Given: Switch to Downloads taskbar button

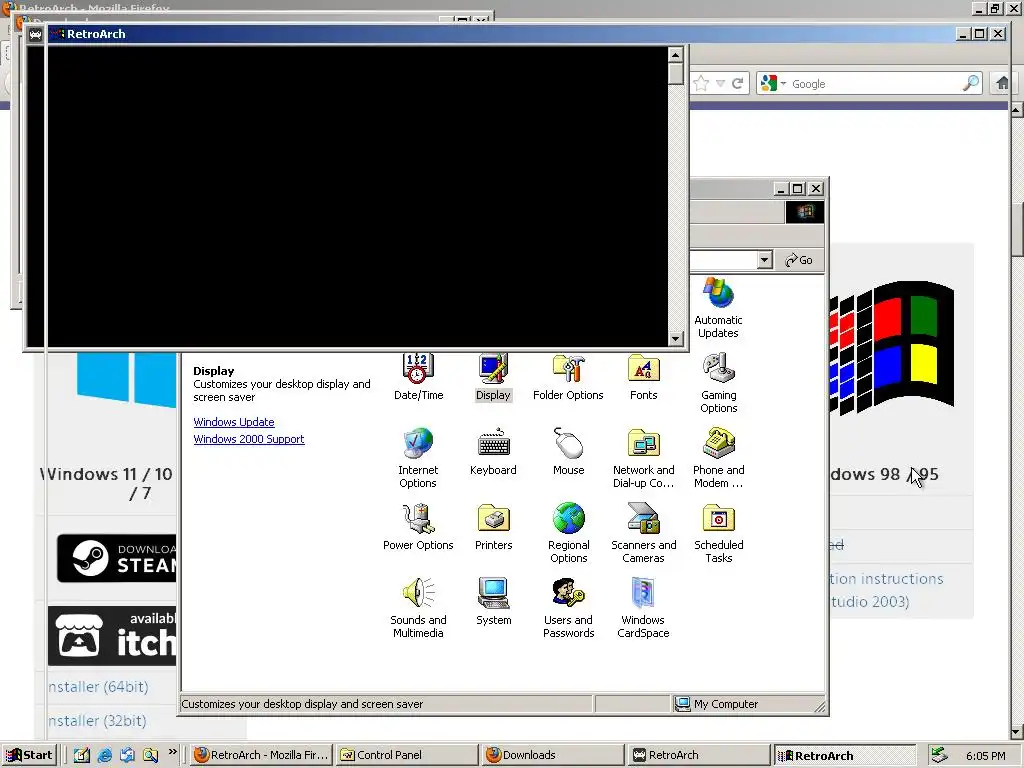Looking at the screenshot, I should click(552, 755).
